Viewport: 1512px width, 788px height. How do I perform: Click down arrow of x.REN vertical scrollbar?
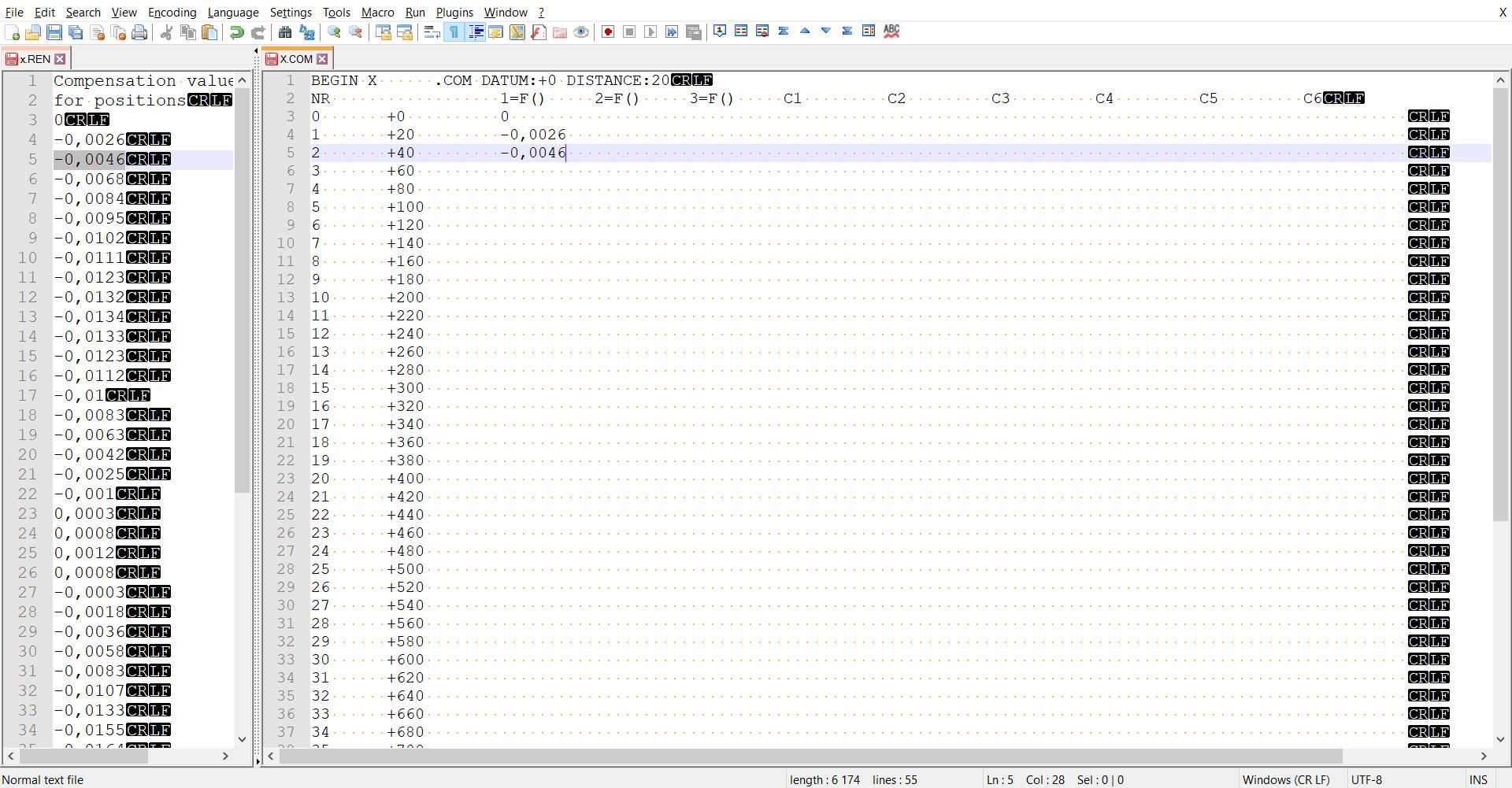coord(242,739)
